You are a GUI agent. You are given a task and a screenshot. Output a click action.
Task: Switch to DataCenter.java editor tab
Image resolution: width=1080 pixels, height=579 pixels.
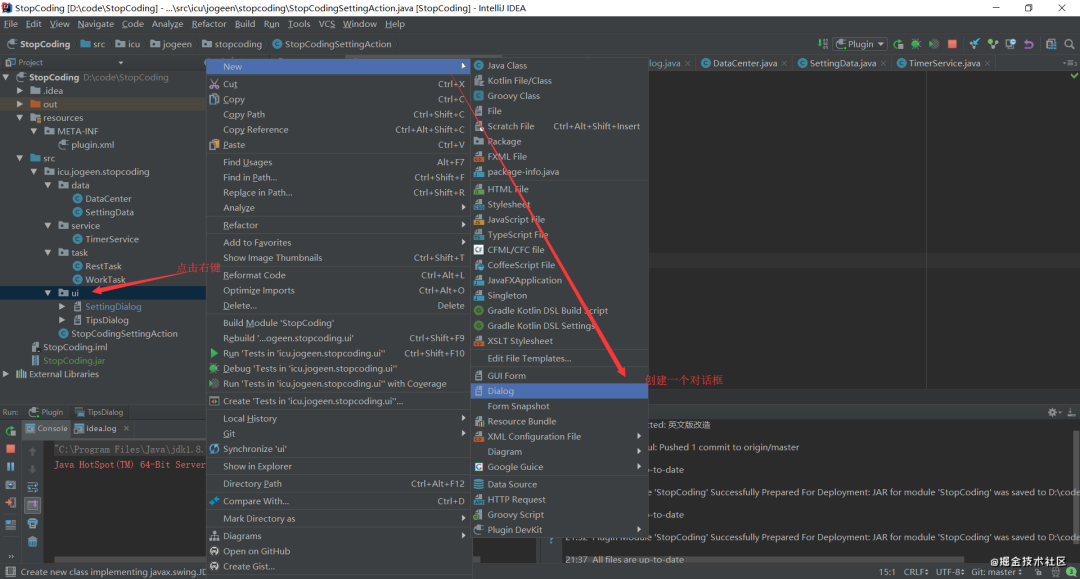[744, 63]
